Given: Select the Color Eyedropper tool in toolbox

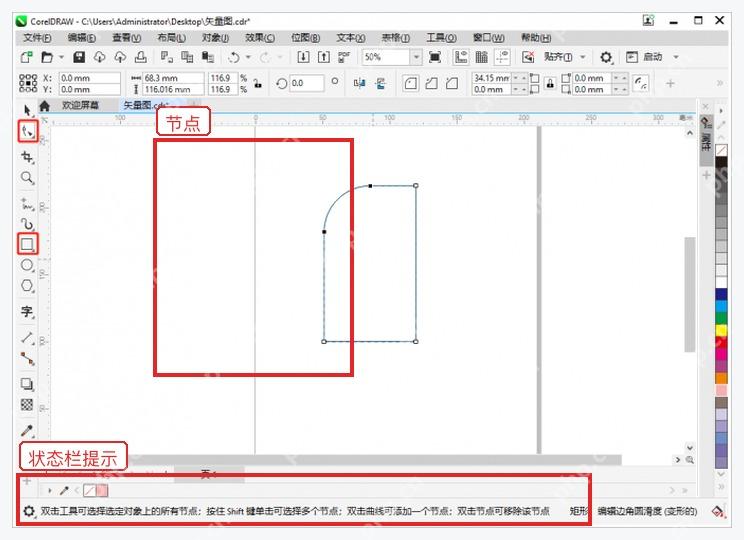Looking at the screenshot, I should click(x=27, y=430).
